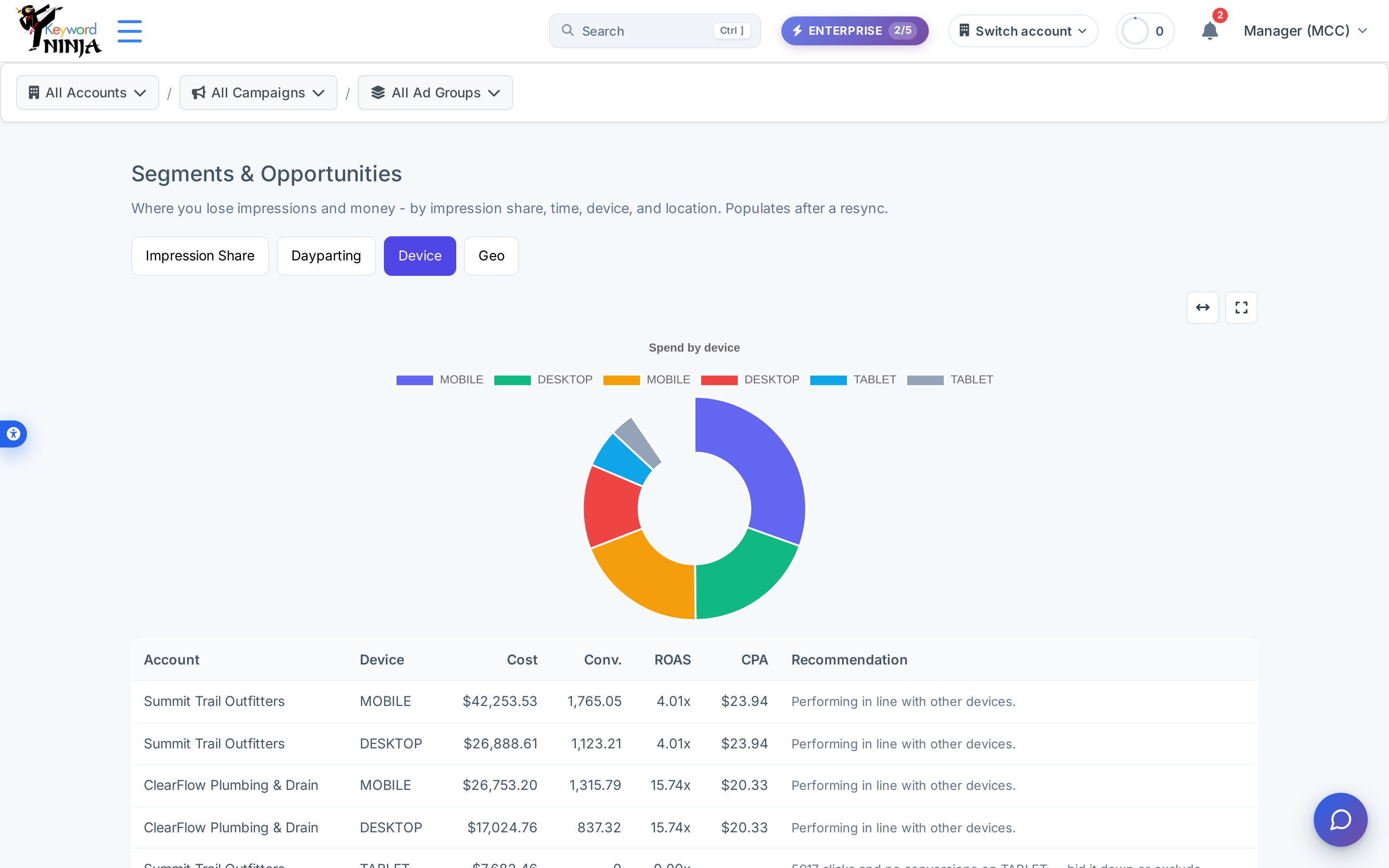This screenshot has height=868, width=1389.
Task: Switch to the Dayparting tab
Action: pos(326,256)
